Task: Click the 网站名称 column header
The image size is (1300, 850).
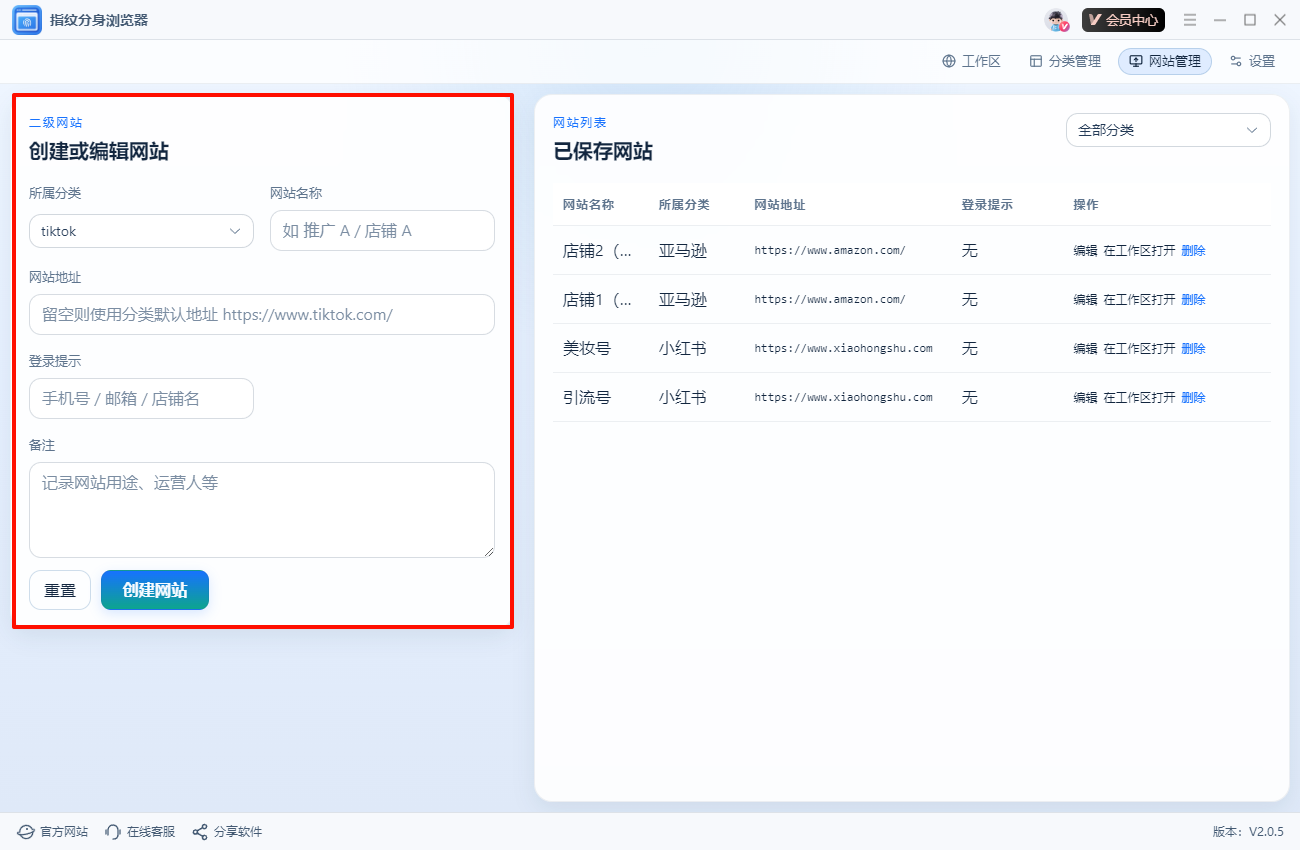Action: tap(589, 205)
